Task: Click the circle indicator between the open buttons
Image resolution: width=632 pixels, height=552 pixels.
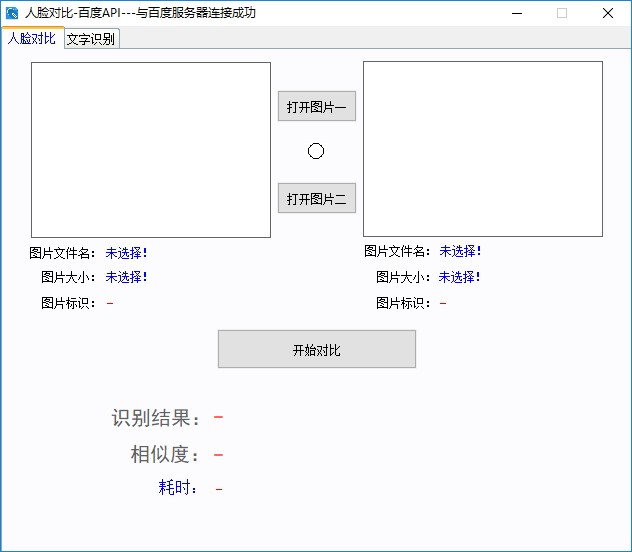Action: [316, 151]
